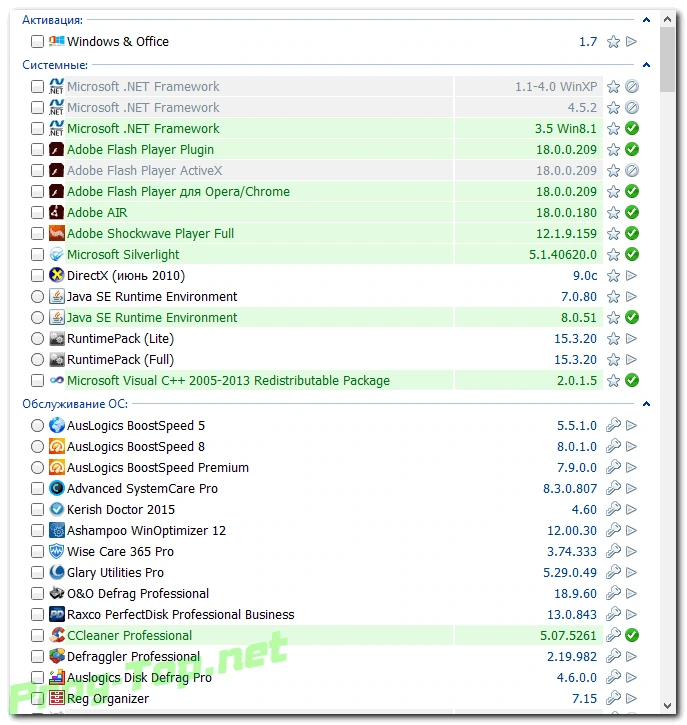This screenshot has width=687, height=725.
Task: Click green checkmark for Visual C++ Redistributable
Action: 632,380
